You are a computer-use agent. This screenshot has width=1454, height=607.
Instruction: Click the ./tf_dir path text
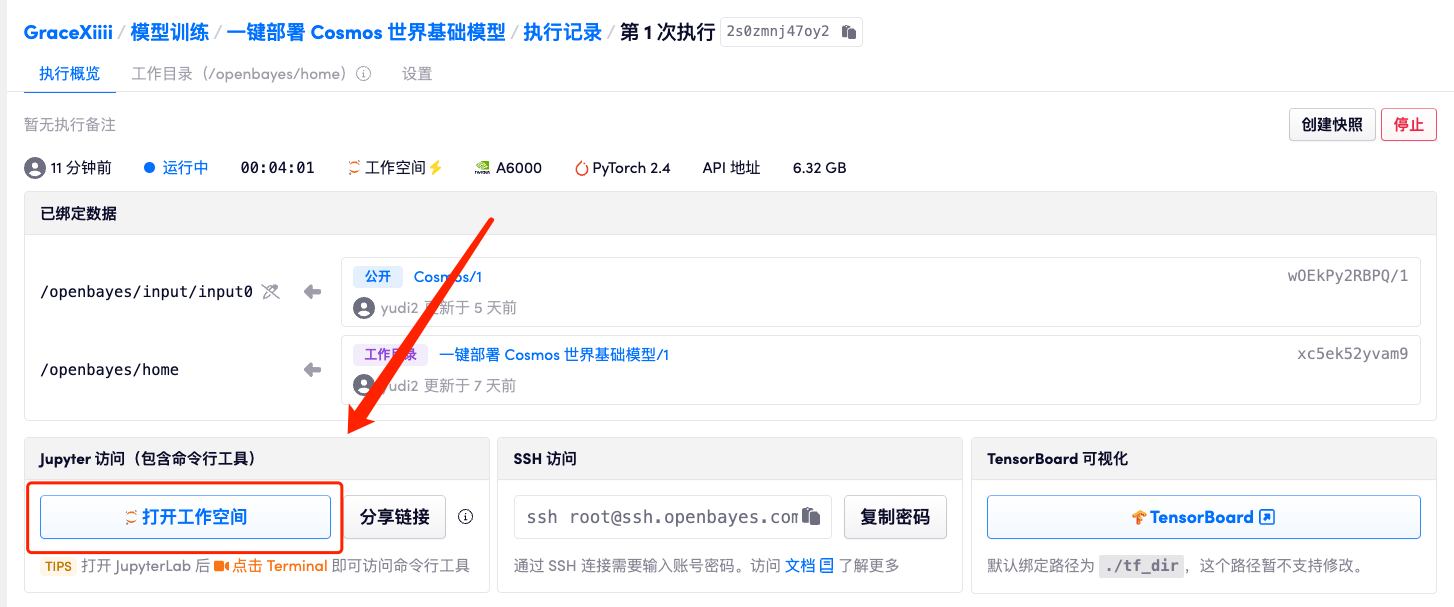tap(1141, 566)
